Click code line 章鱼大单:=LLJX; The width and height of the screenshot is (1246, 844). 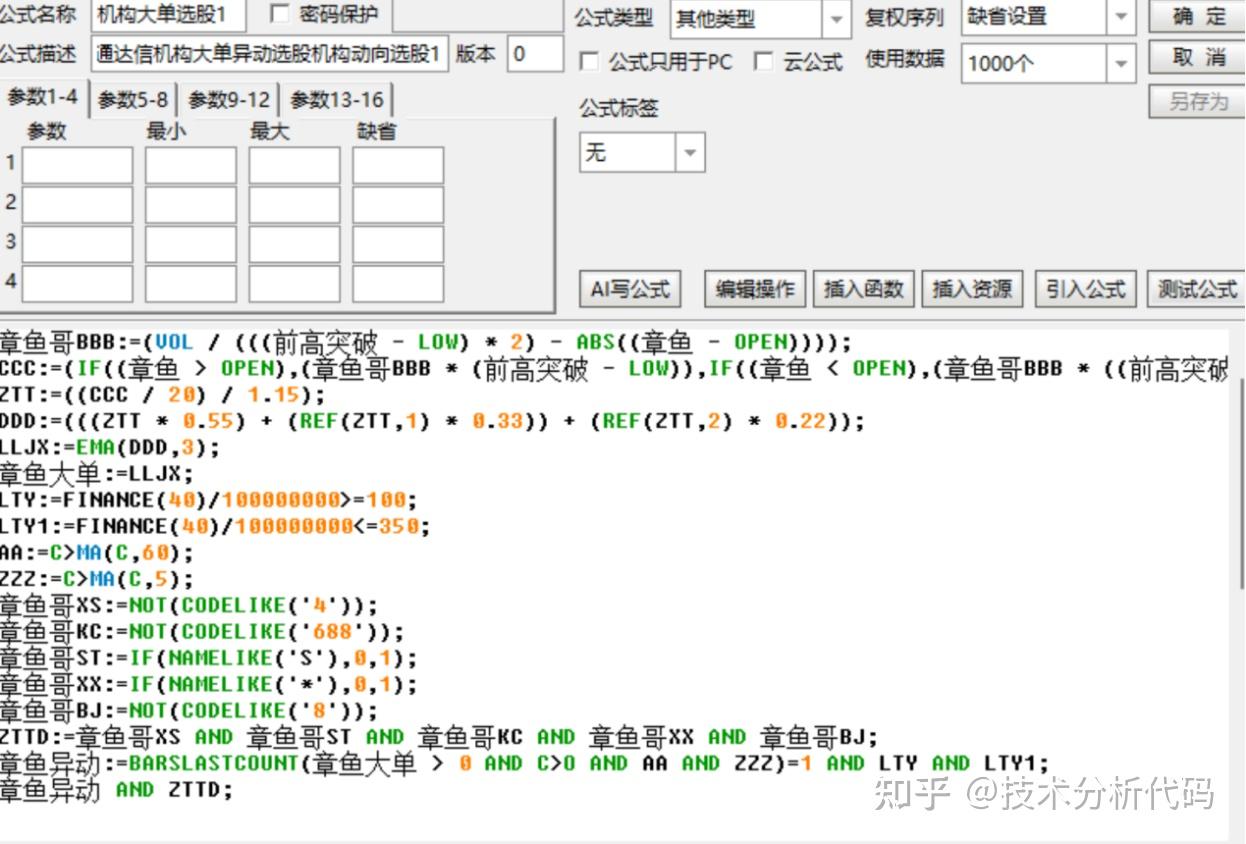coord(98,473)
